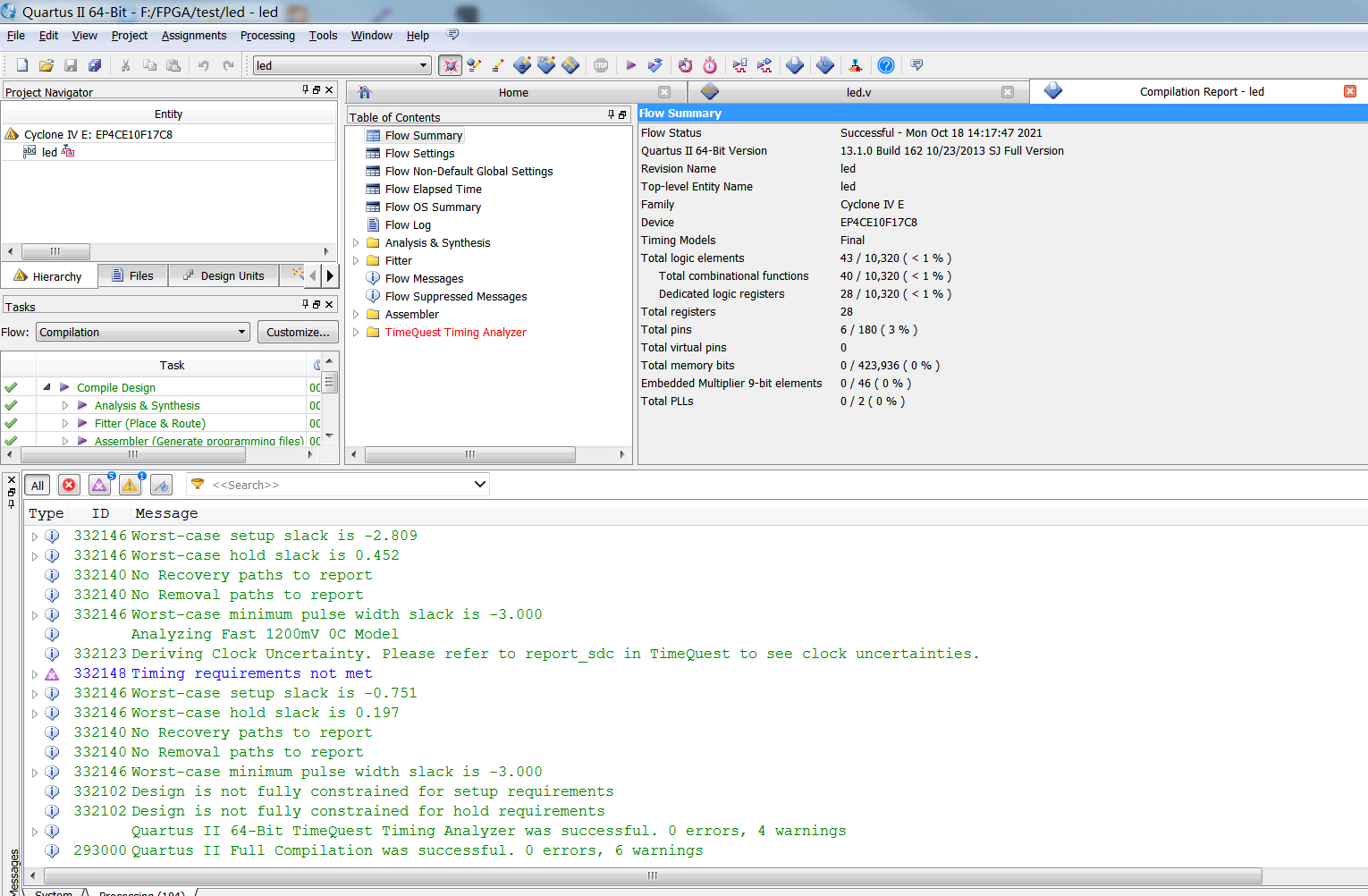Screen dimensions: 1368x896
Task: Open the Flow drop-down set to Compilation
Action: [x=141, y=331]
